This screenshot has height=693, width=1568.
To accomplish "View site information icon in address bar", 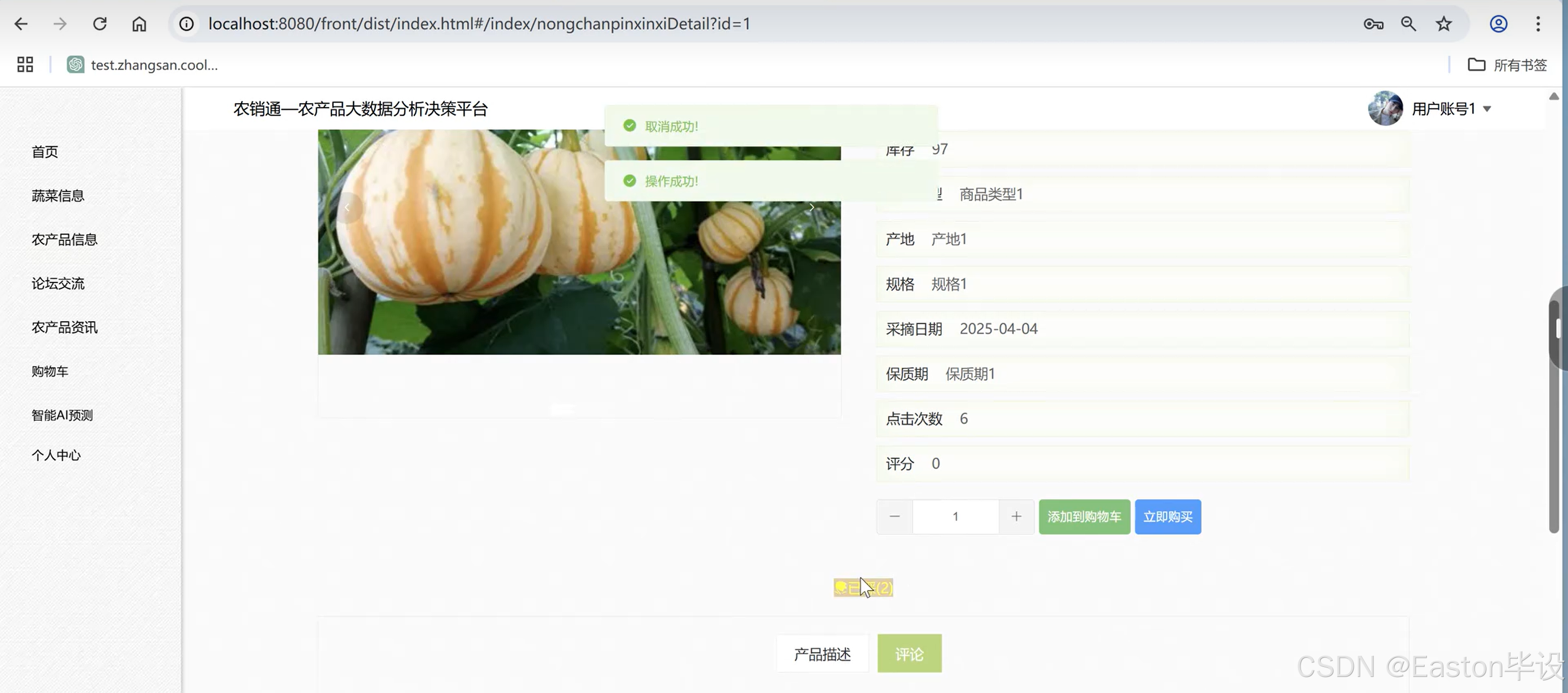I will 186,24.
